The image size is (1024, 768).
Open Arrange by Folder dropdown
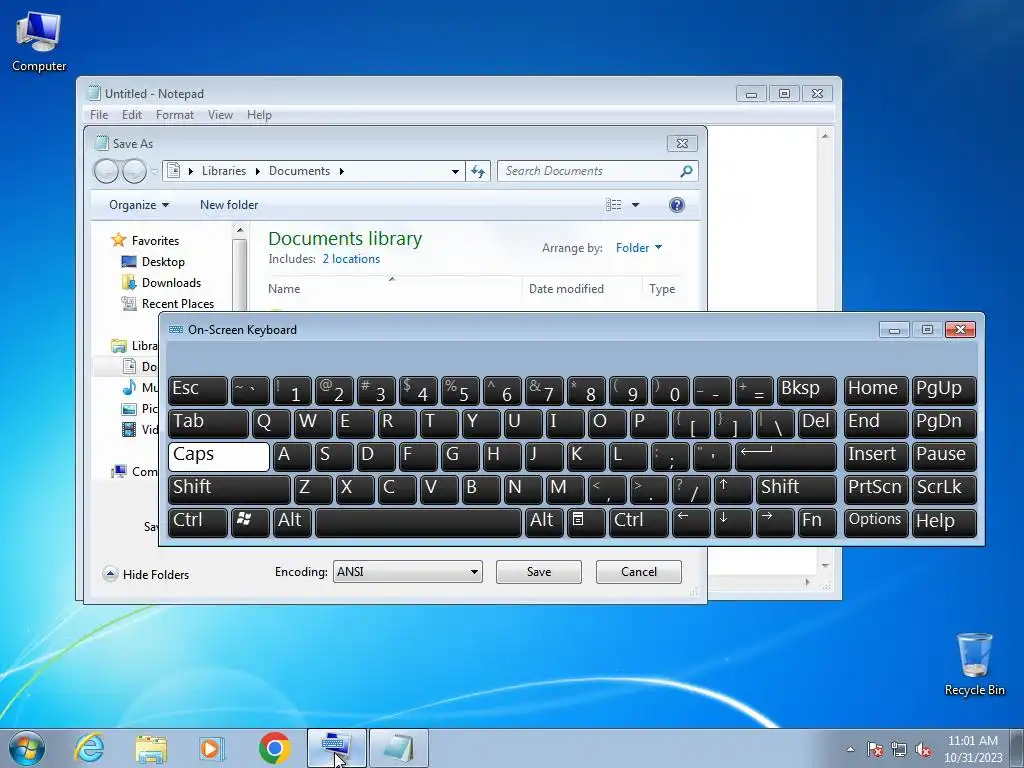coord(639,248)
